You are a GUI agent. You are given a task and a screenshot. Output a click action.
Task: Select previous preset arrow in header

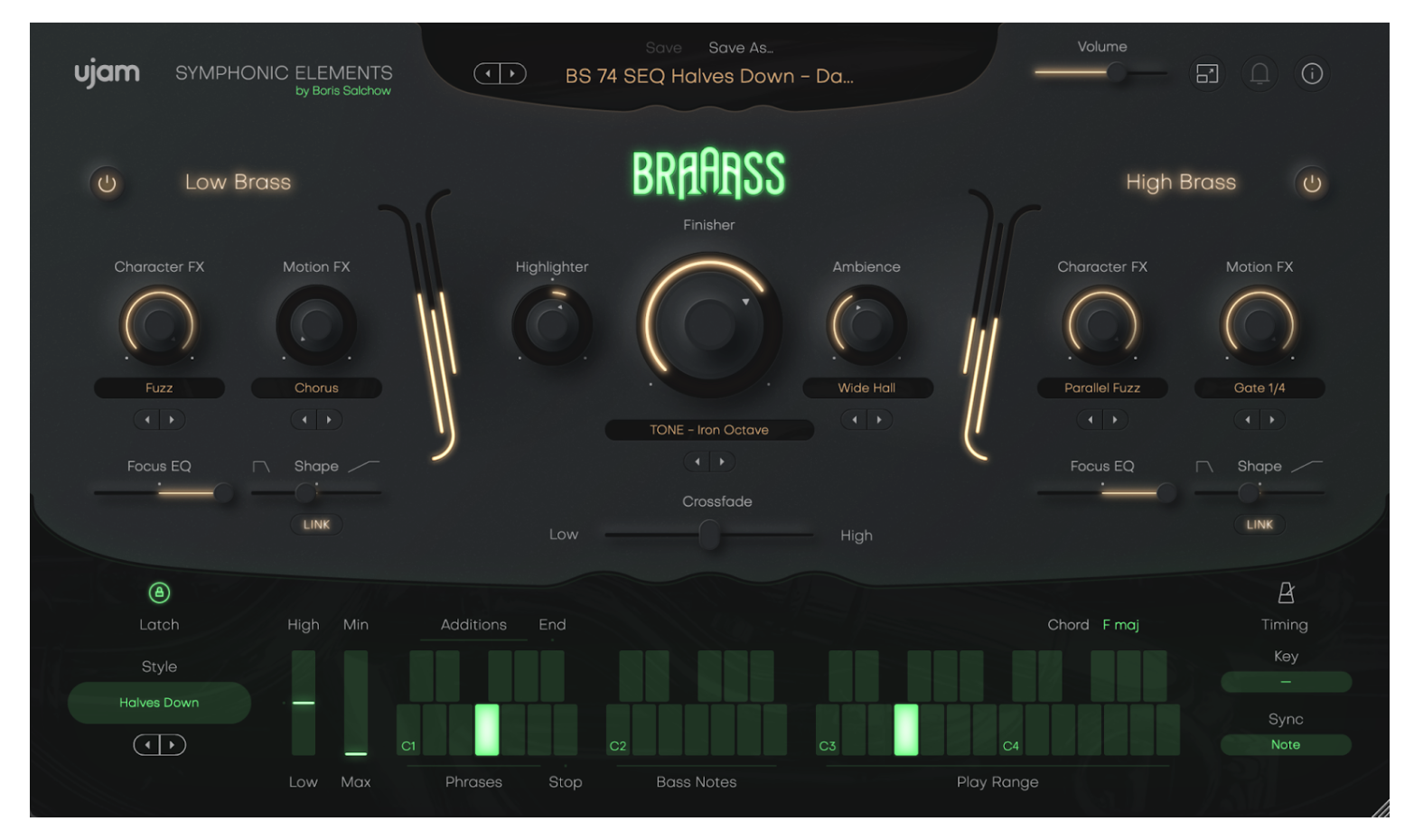click(488, 74)
